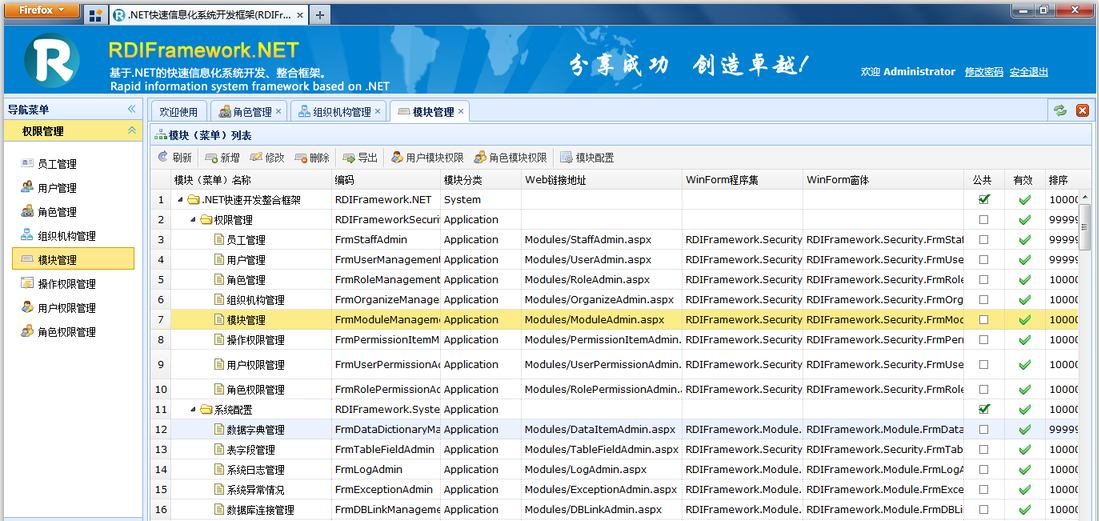The width and height of the screenshot is (1099, 521).
Task: Click the 修改密码 link
Action: (984, 72)
